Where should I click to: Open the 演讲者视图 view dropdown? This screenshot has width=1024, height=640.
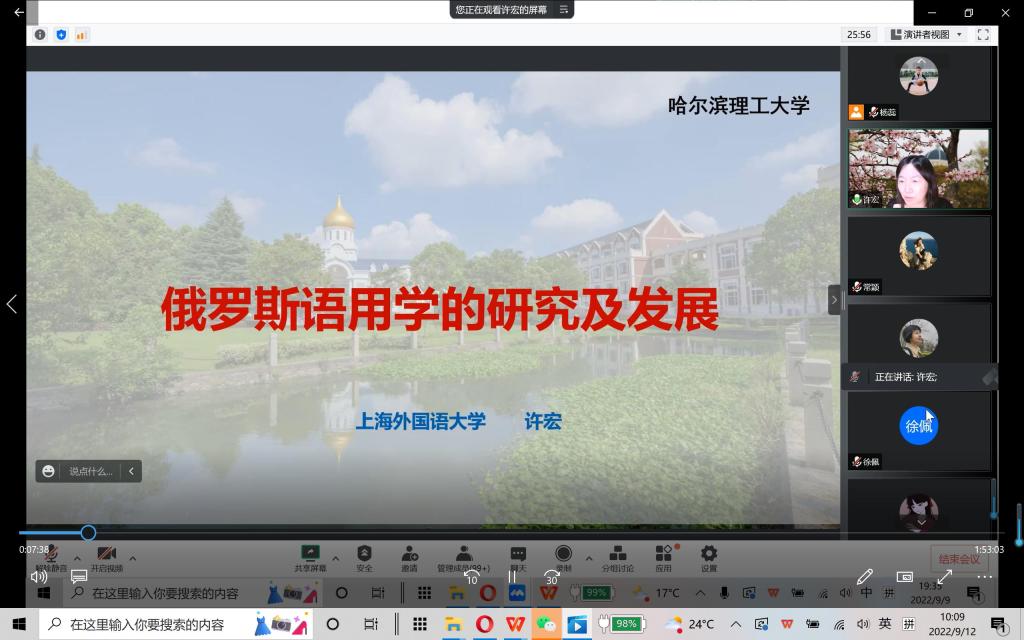926,34
